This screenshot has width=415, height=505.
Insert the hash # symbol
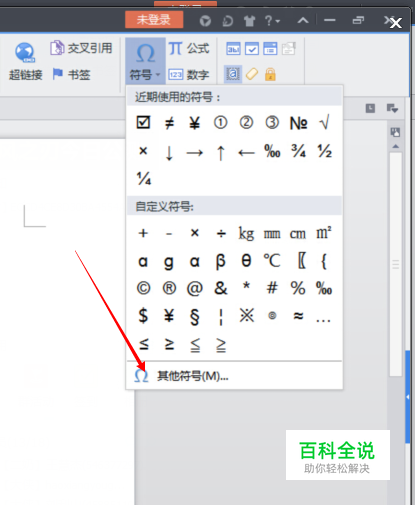[272, 288]
